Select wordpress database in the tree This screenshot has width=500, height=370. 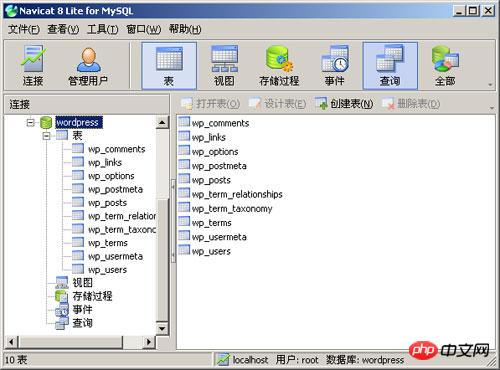[x=79, y=122]
